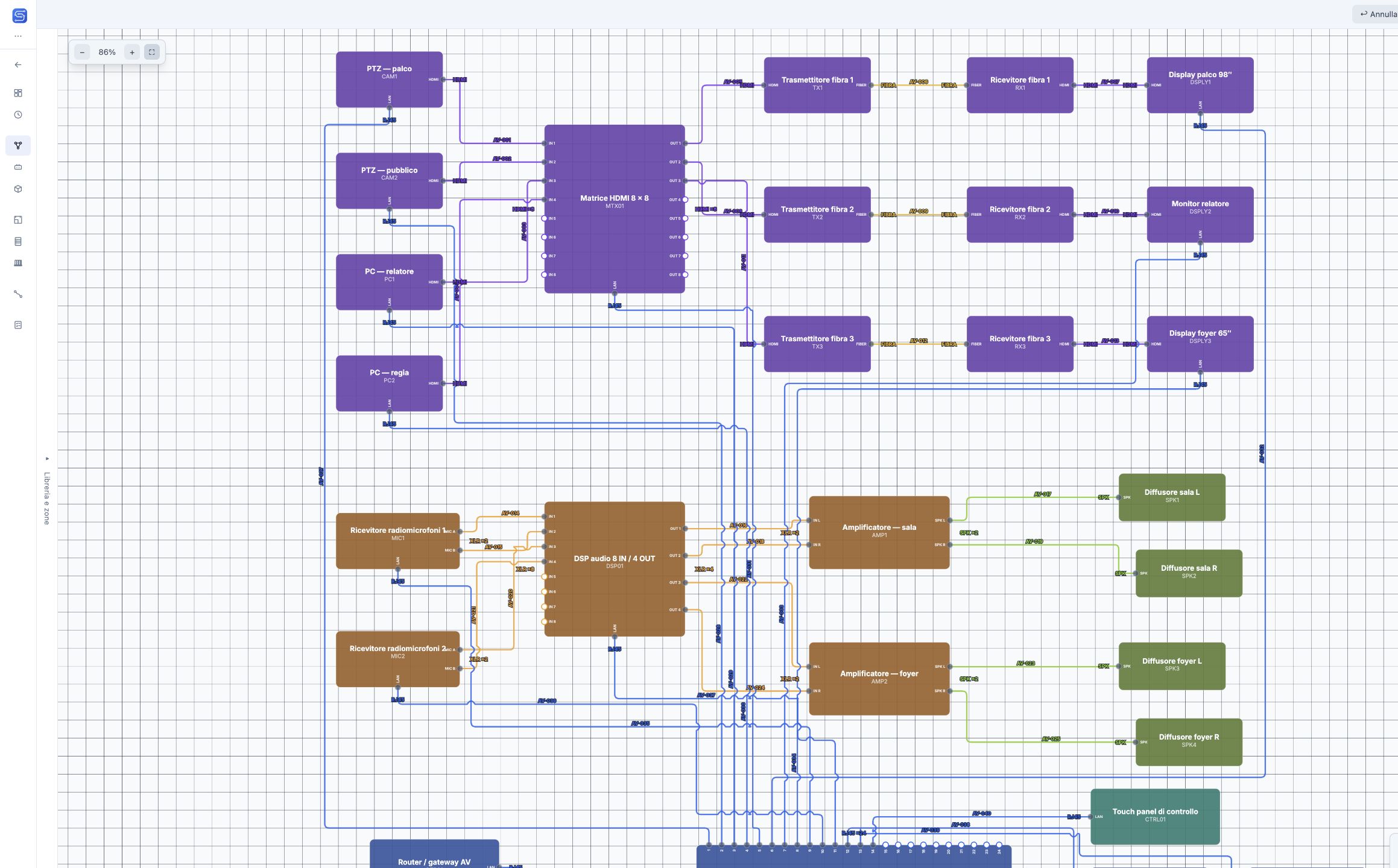
Task: Select the Matrice HDMI 8 × 8 node
Action: [x=615, y=209]
